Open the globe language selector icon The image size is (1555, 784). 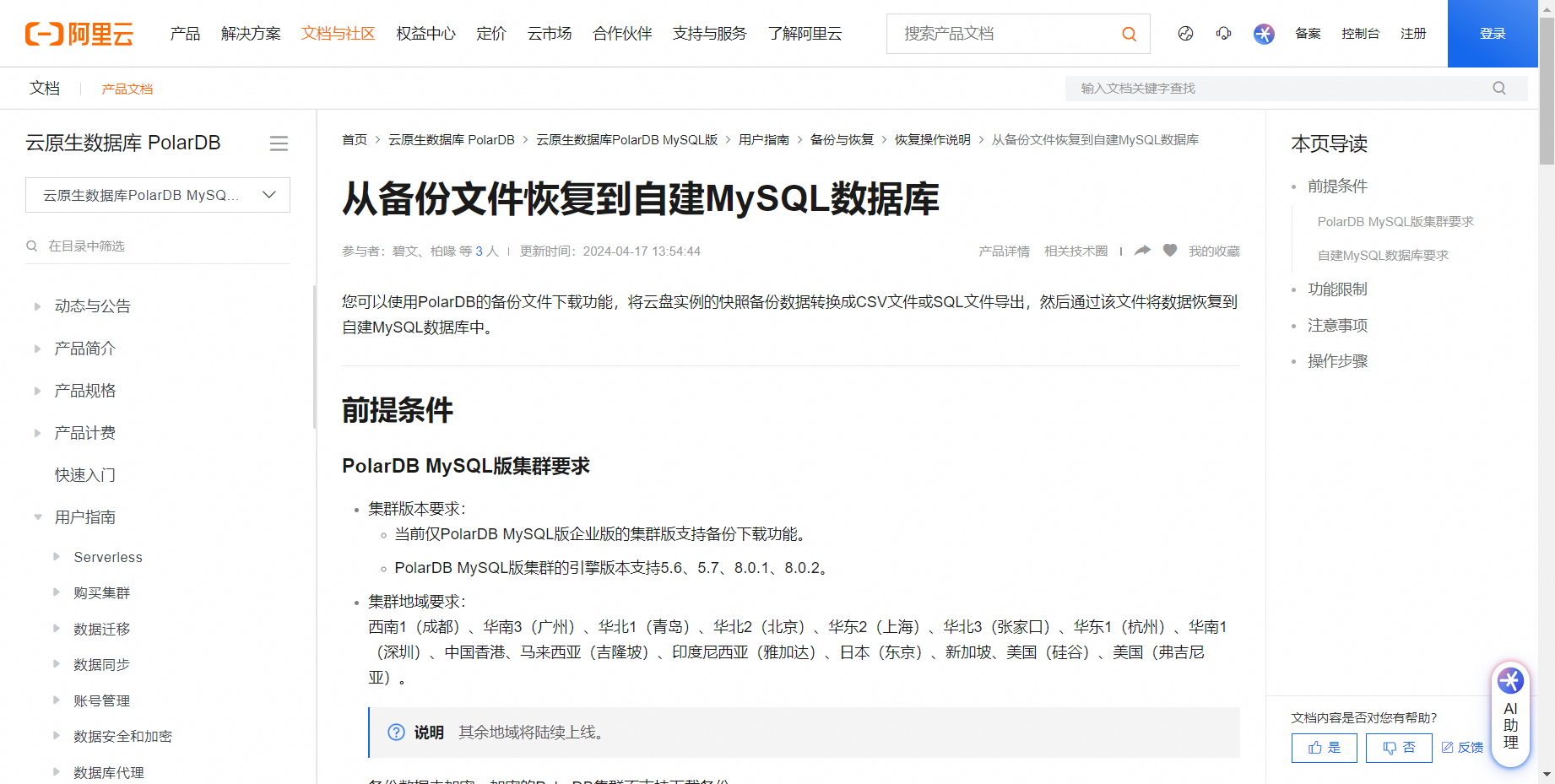pos(1185,34)
